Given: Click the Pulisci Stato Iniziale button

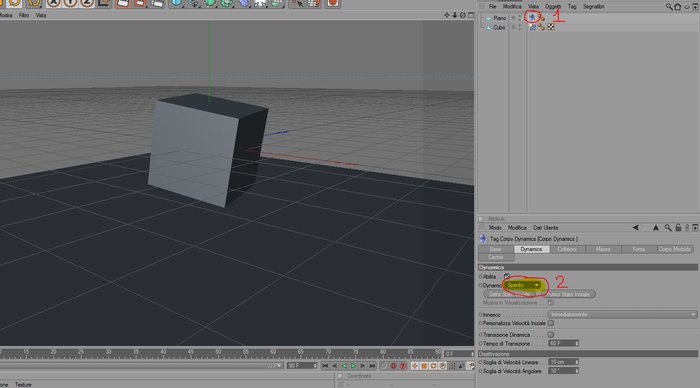Looking at the screenshot, I should [x=568, y=294].
